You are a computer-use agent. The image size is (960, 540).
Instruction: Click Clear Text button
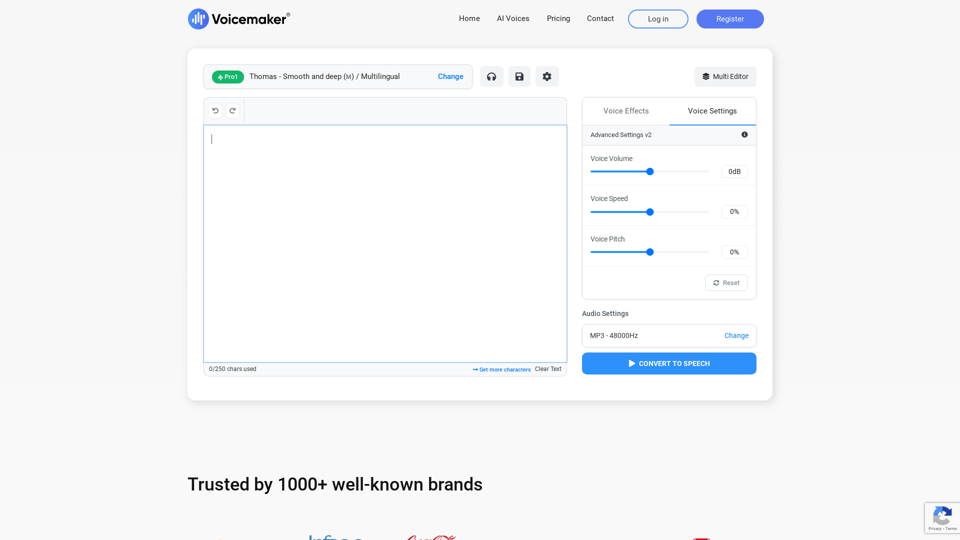[x=548, y=369]
